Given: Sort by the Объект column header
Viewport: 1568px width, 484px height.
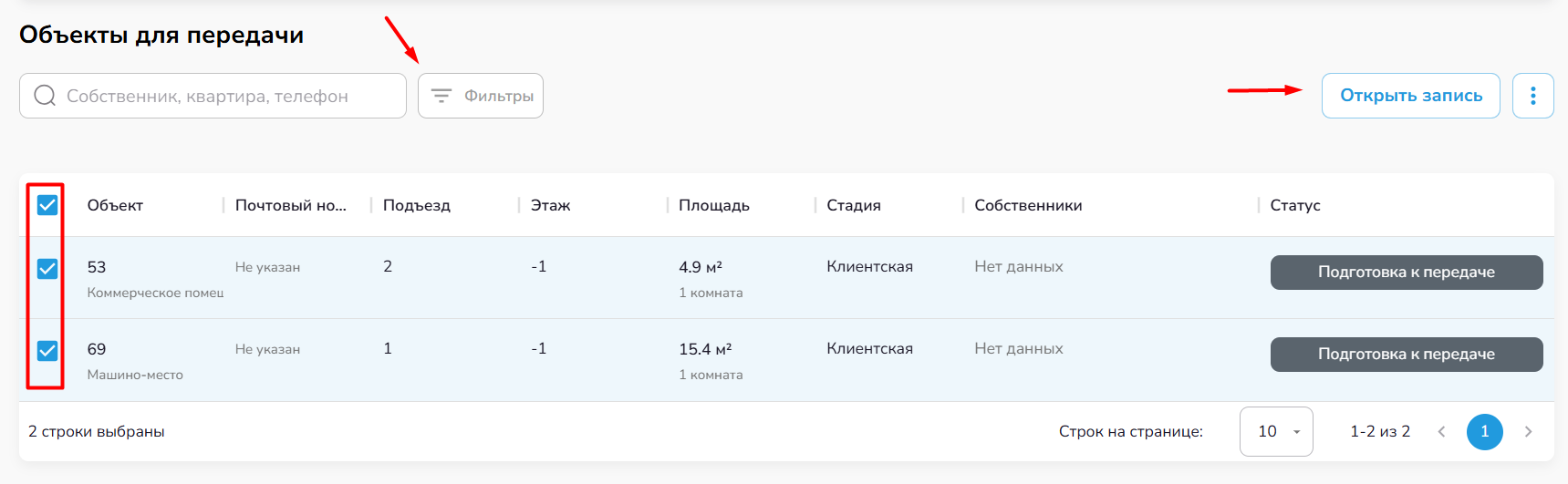Looking at the screenshot, I should click(115, 205).
